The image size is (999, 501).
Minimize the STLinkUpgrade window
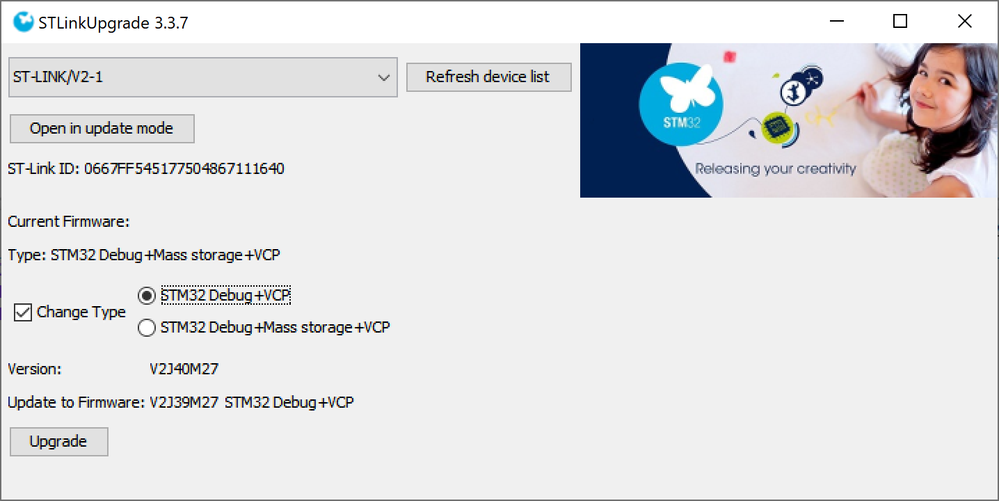coord(837,22)
